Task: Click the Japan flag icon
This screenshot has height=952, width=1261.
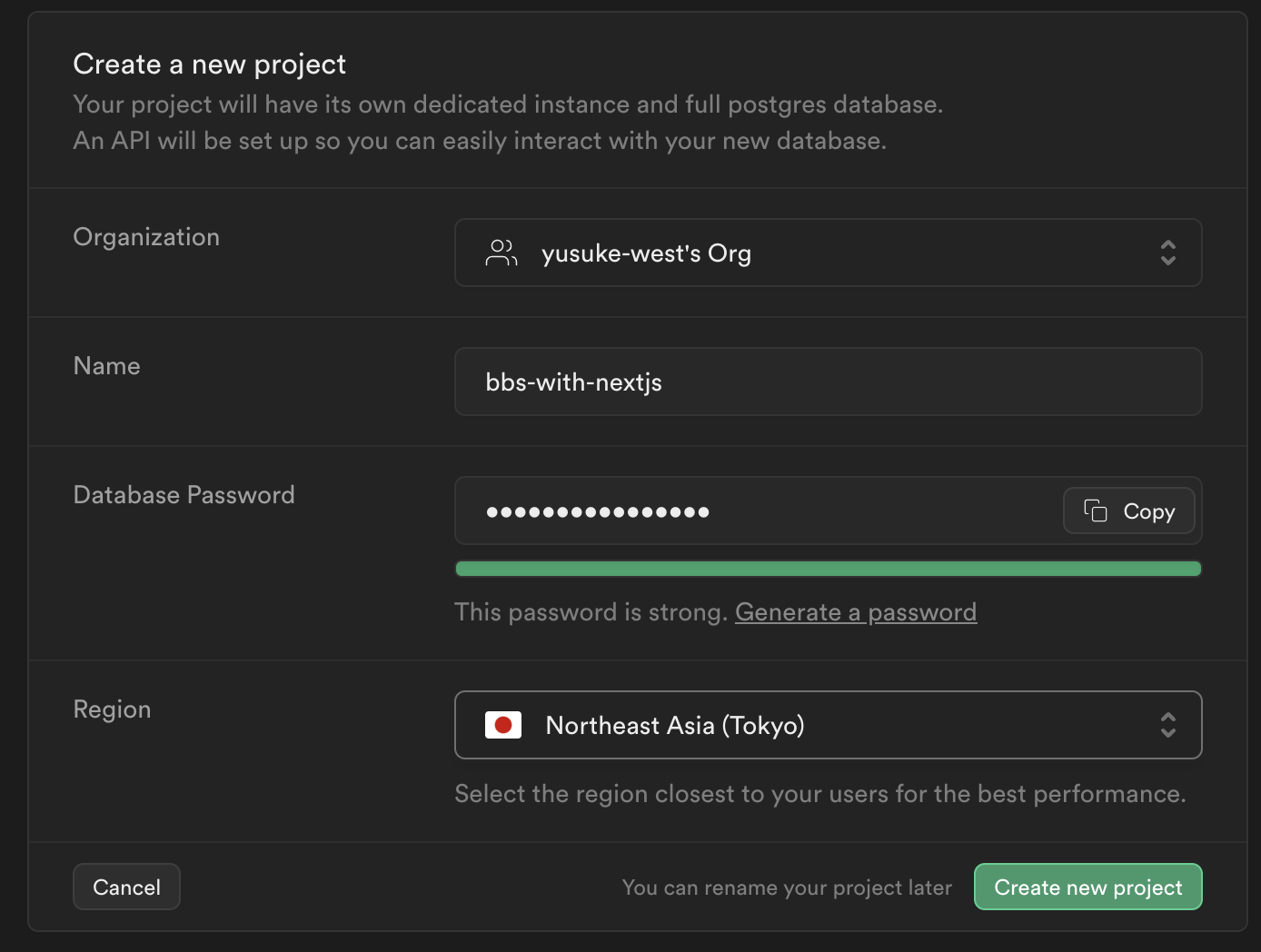Action: pos(503,725)
